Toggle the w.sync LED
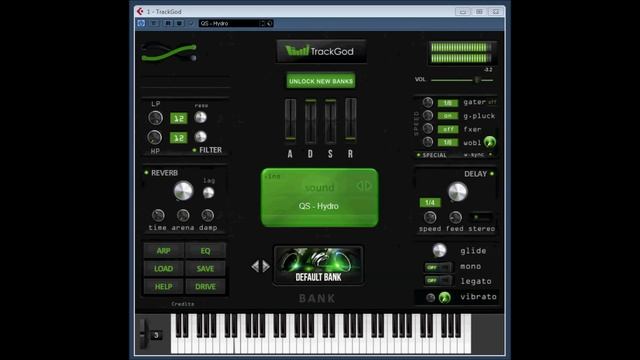The image size is (640, 360). click(490, 155)
